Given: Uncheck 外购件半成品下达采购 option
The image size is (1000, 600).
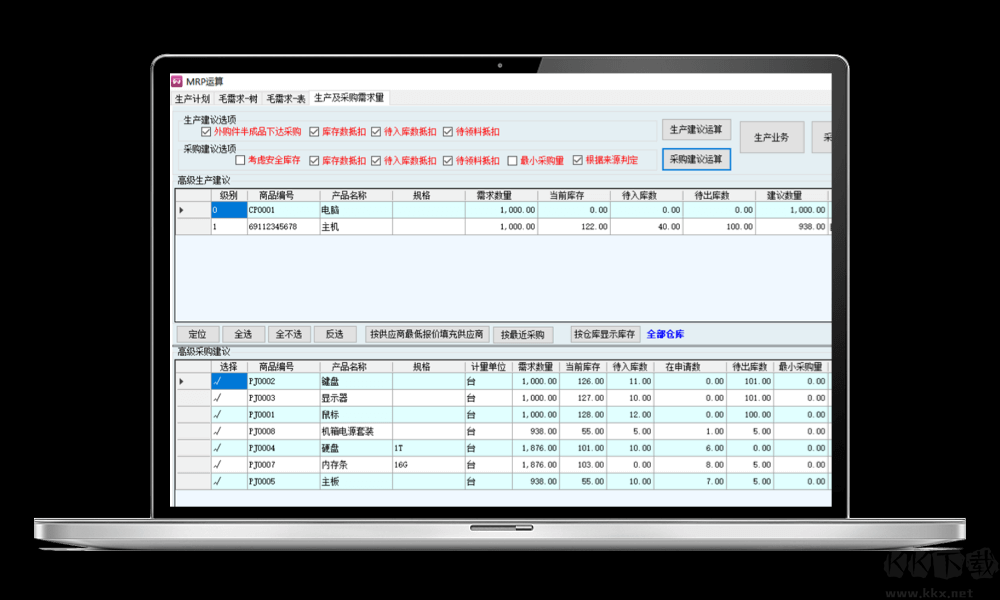Looking at the screenshot, I should pos(206,132).
